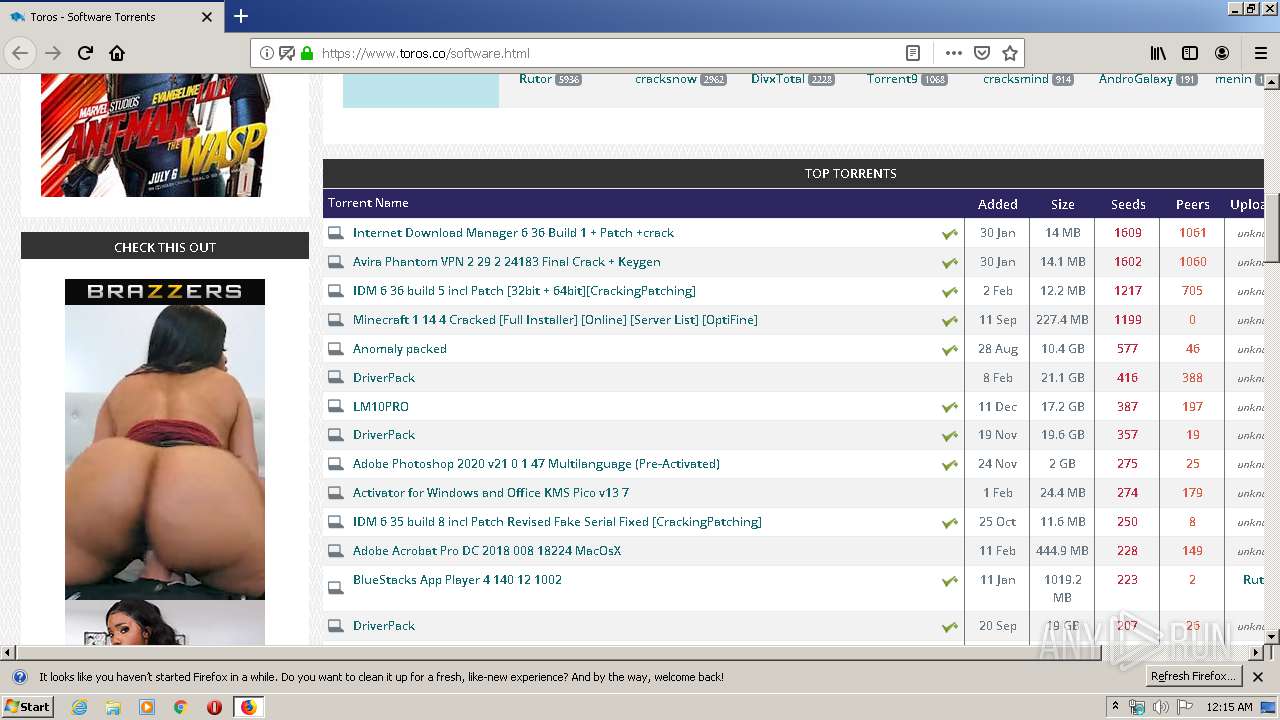Open the second DriverPack torrent dated 19 Nov
The height and width of the screenshot is (720, 1280).
point(384,435)
